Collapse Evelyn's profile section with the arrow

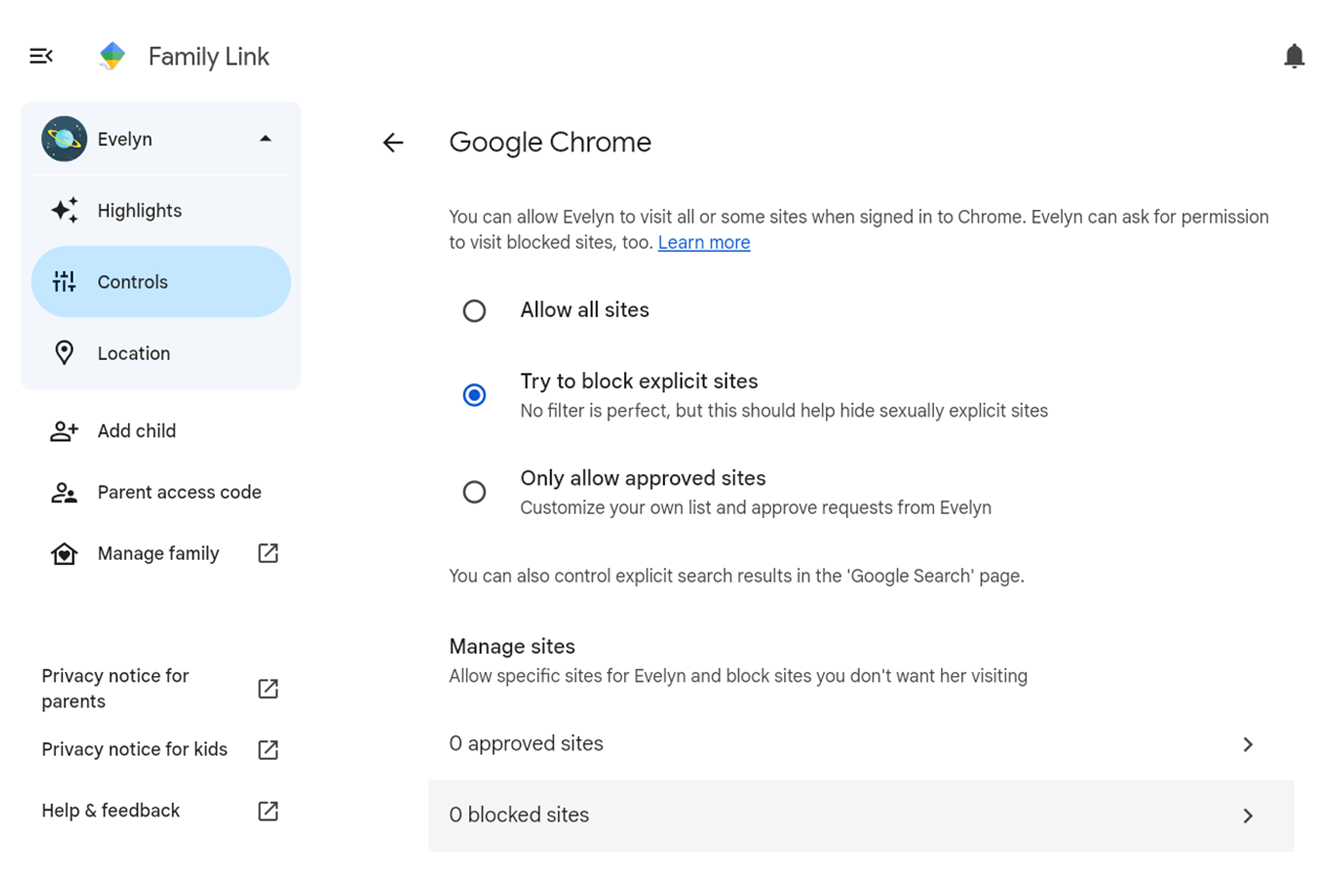(x=265, y=139)
